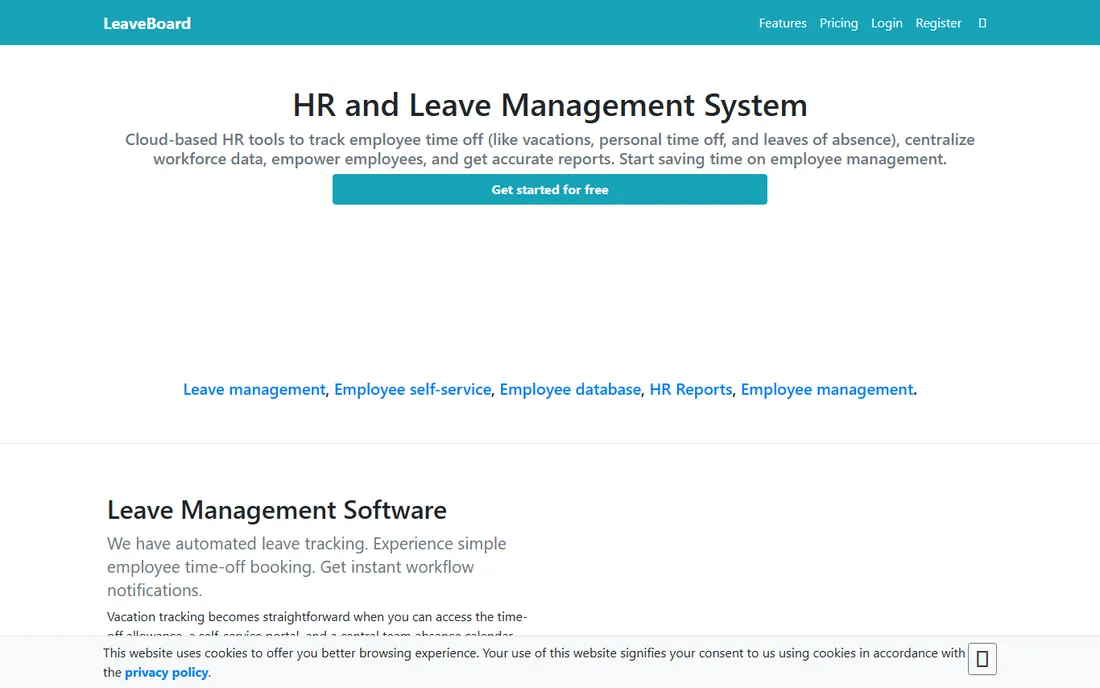Open the Register page

[938, 23]
